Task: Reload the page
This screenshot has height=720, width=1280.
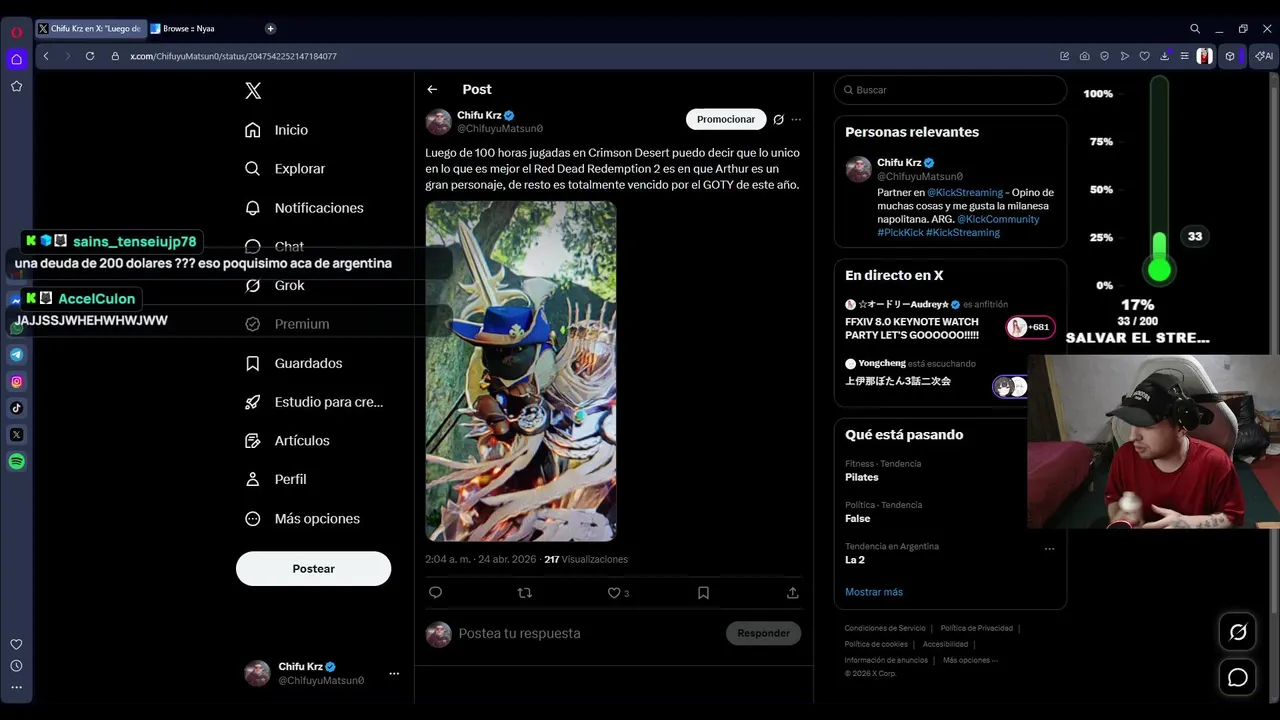Action: tap(90, 56)
